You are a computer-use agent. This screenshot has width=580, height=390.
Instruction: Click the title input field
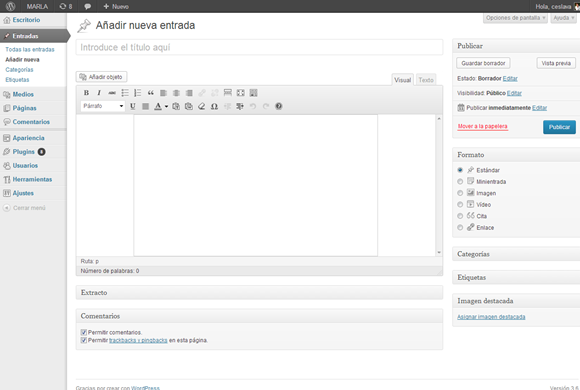coord(259,47)
